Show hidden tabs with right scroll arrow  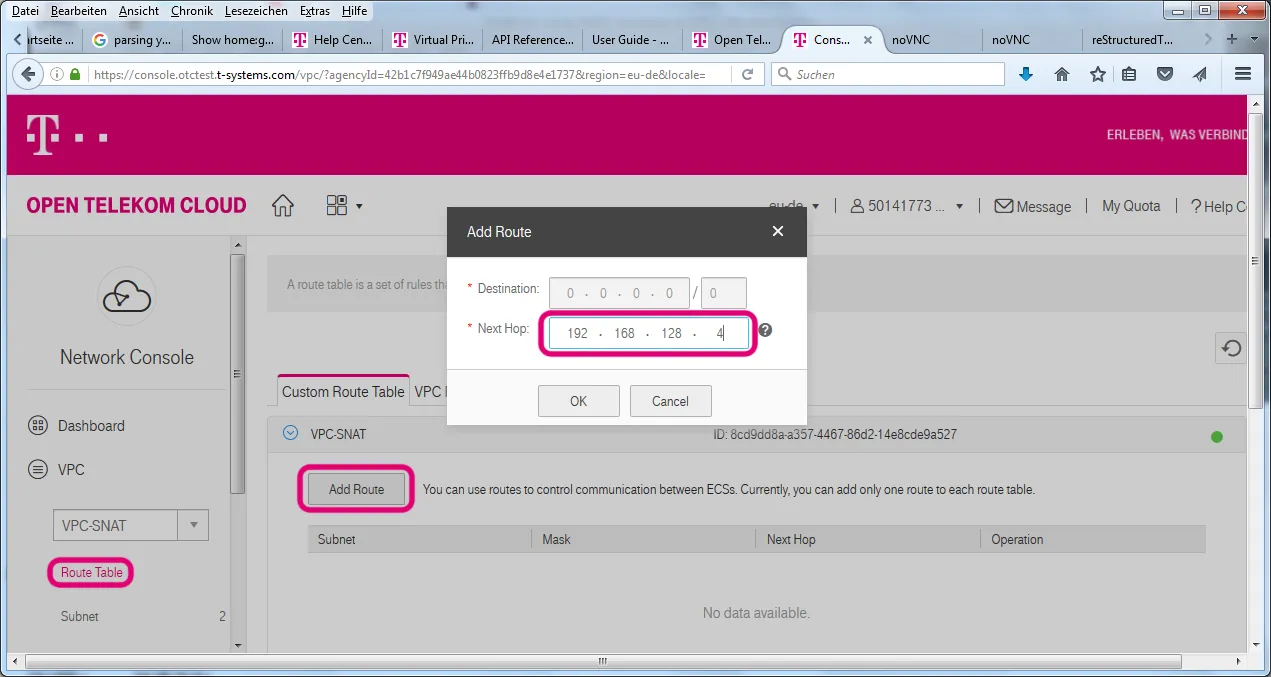click(x=1208, y=39)
